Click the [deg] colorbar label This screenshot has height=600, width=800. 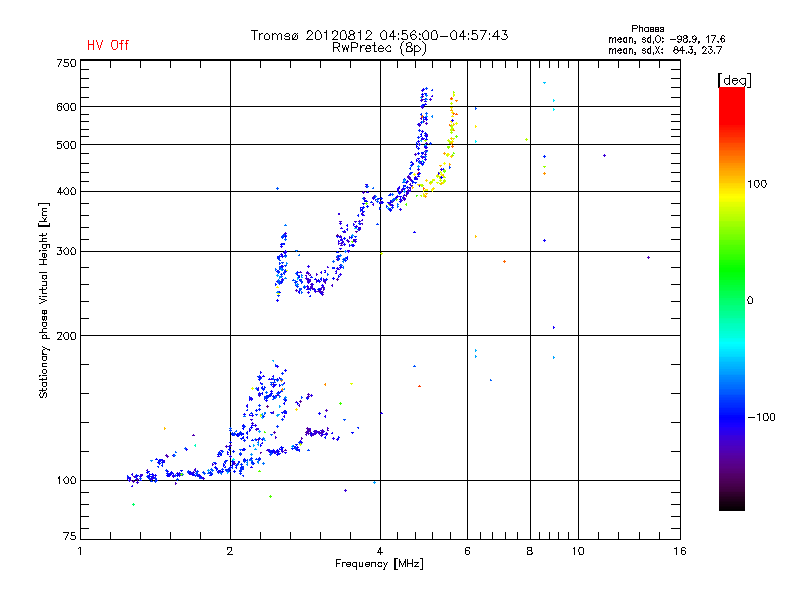pyautogui.click(x=734, y=81)
